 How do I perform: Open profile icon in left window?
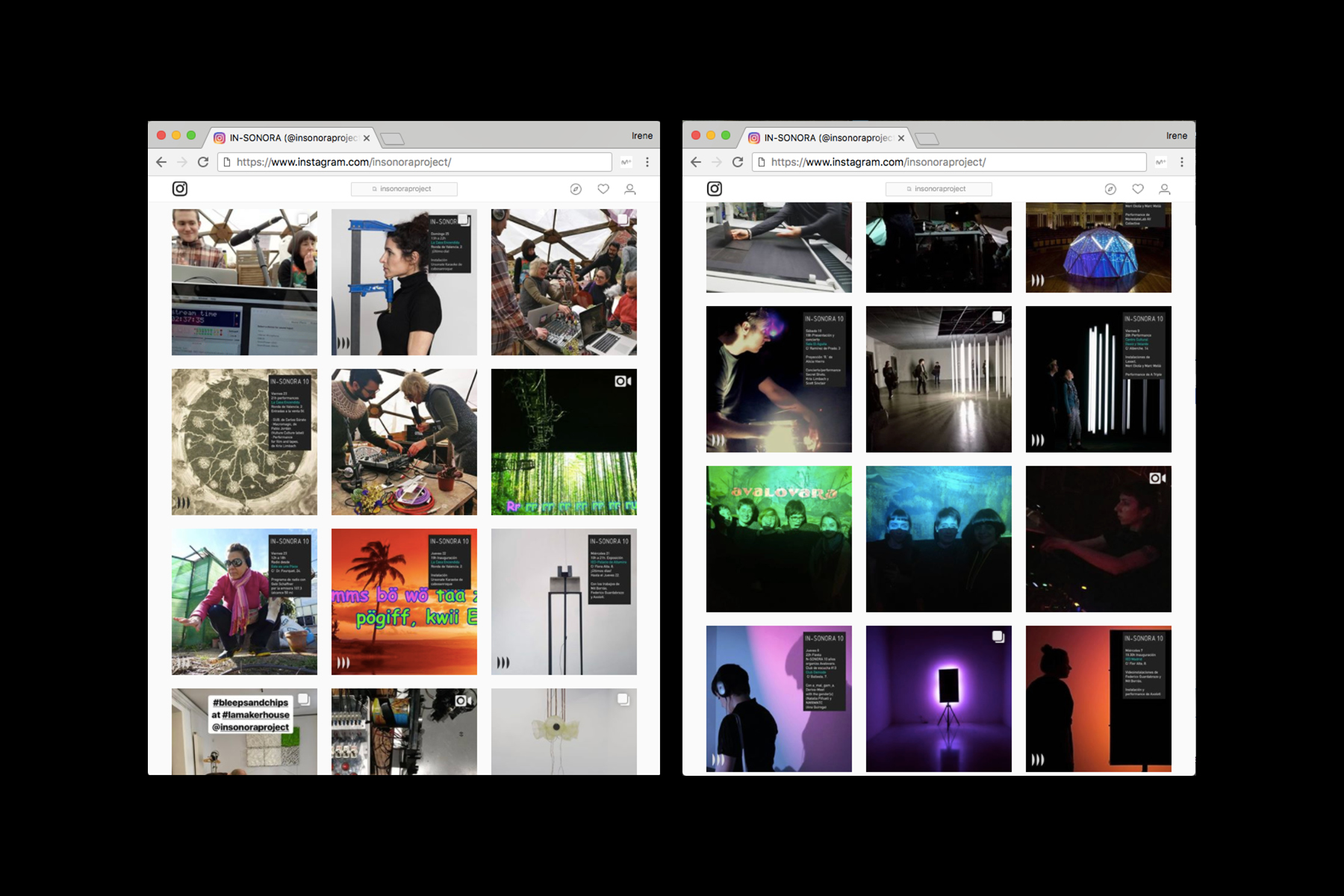coord(630,189)
